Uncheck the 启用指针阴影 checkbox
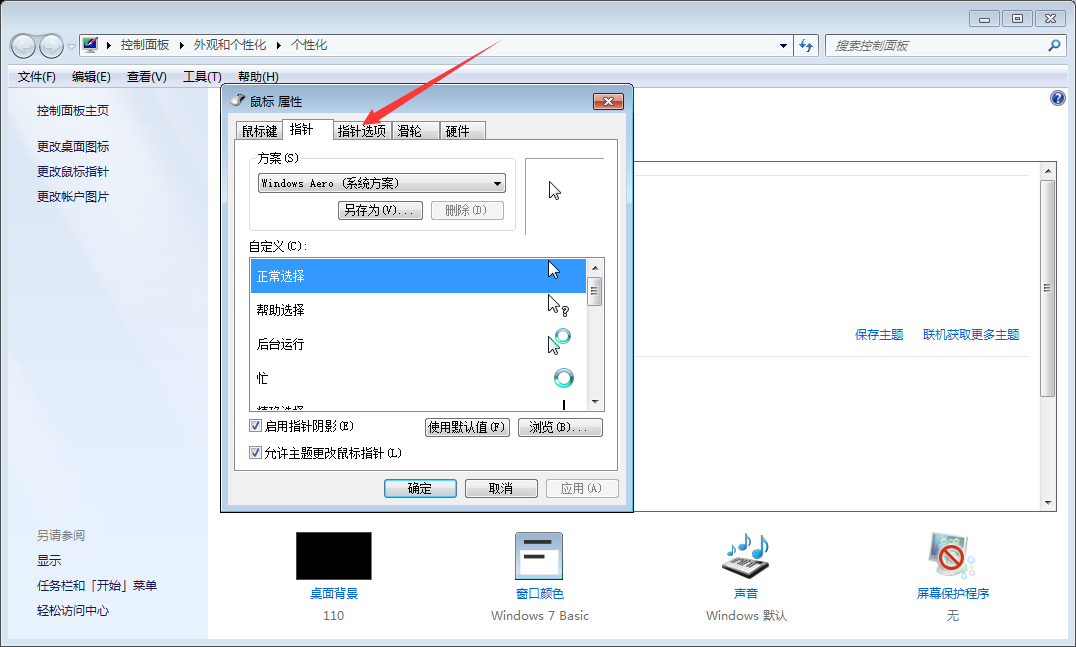Screen dimensions: 1076x647 (x=256, y=425)
